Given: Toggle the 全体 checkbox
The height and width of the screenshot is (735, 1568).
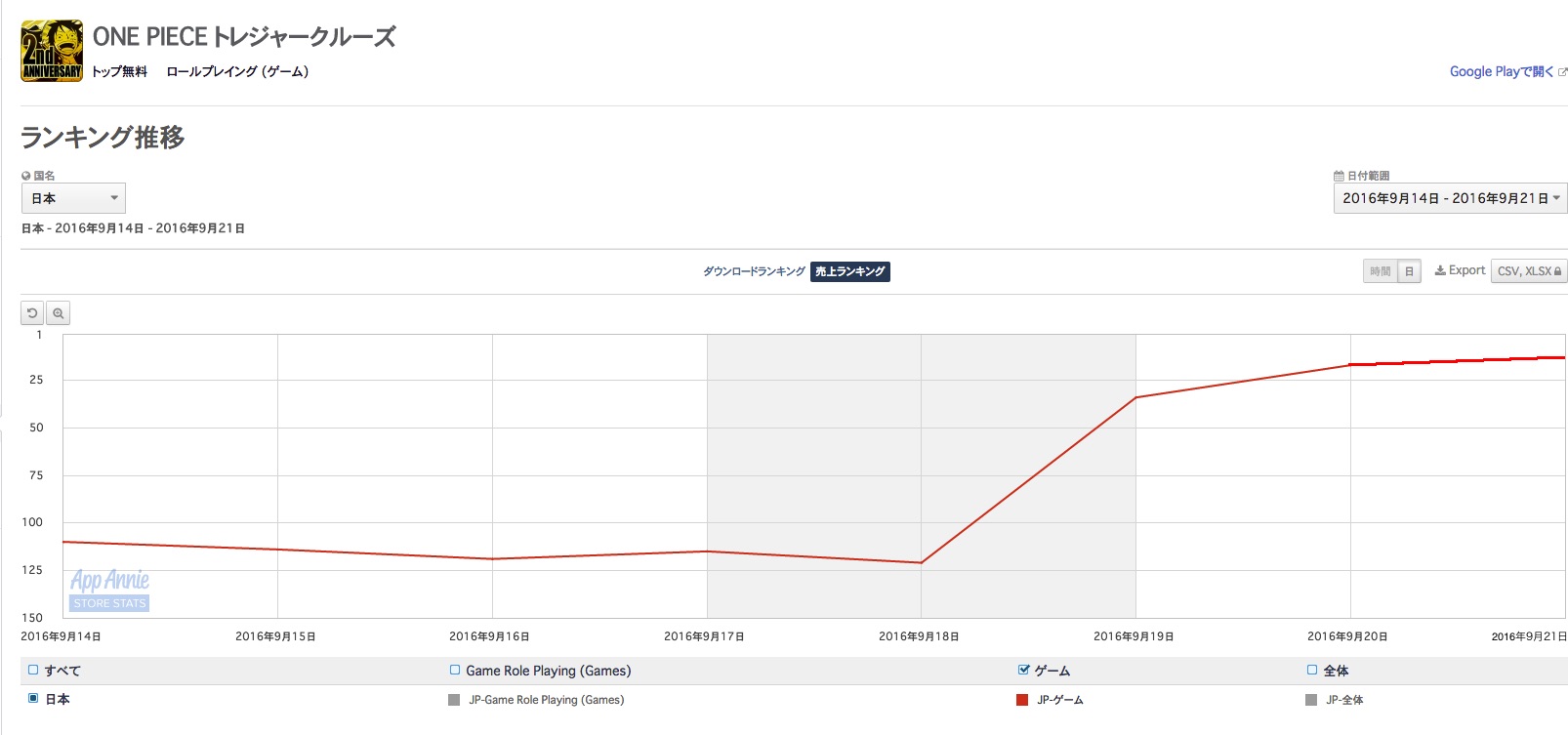Looking at the screenshot, I should tap(1312, 670).
